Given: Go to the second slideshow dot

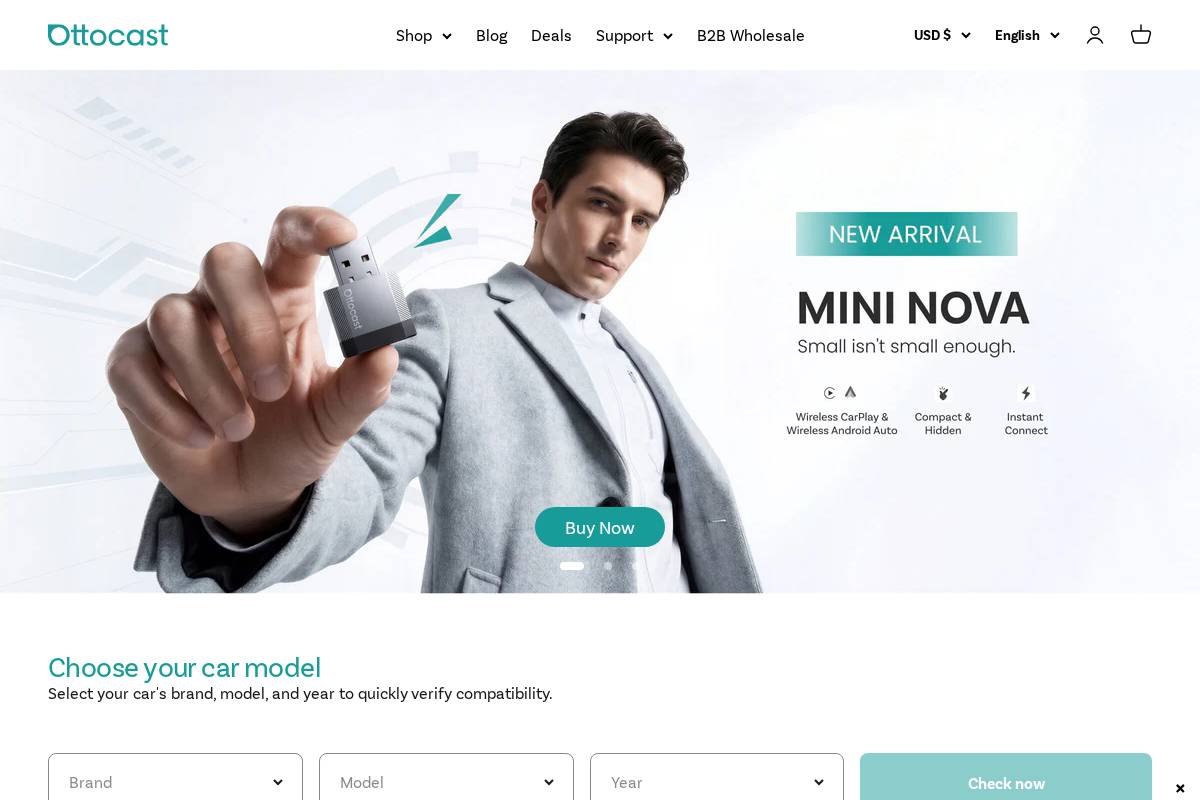Looking at the screenshot, I should [x=608, y=566].
